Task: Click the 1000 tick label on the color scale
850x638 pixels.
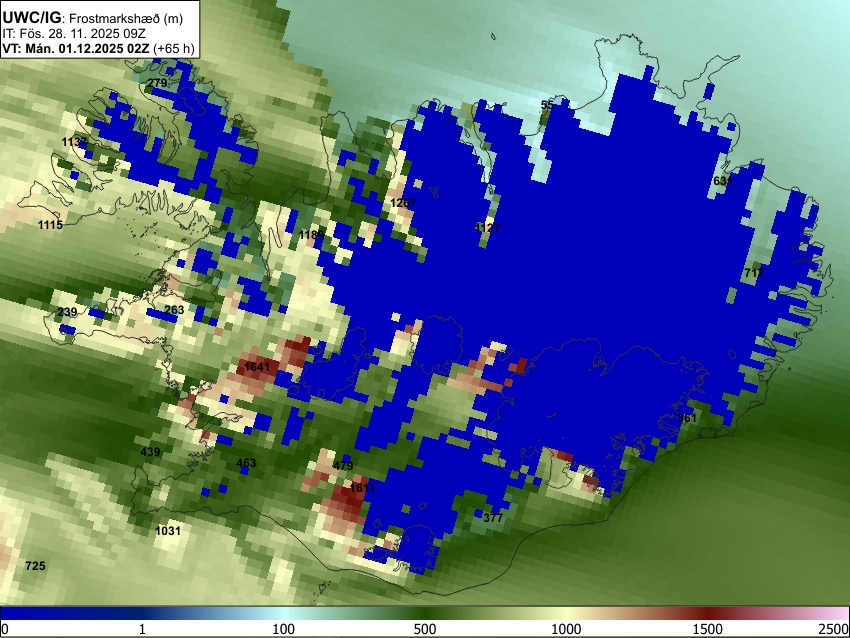Action: tap(566, 629)
